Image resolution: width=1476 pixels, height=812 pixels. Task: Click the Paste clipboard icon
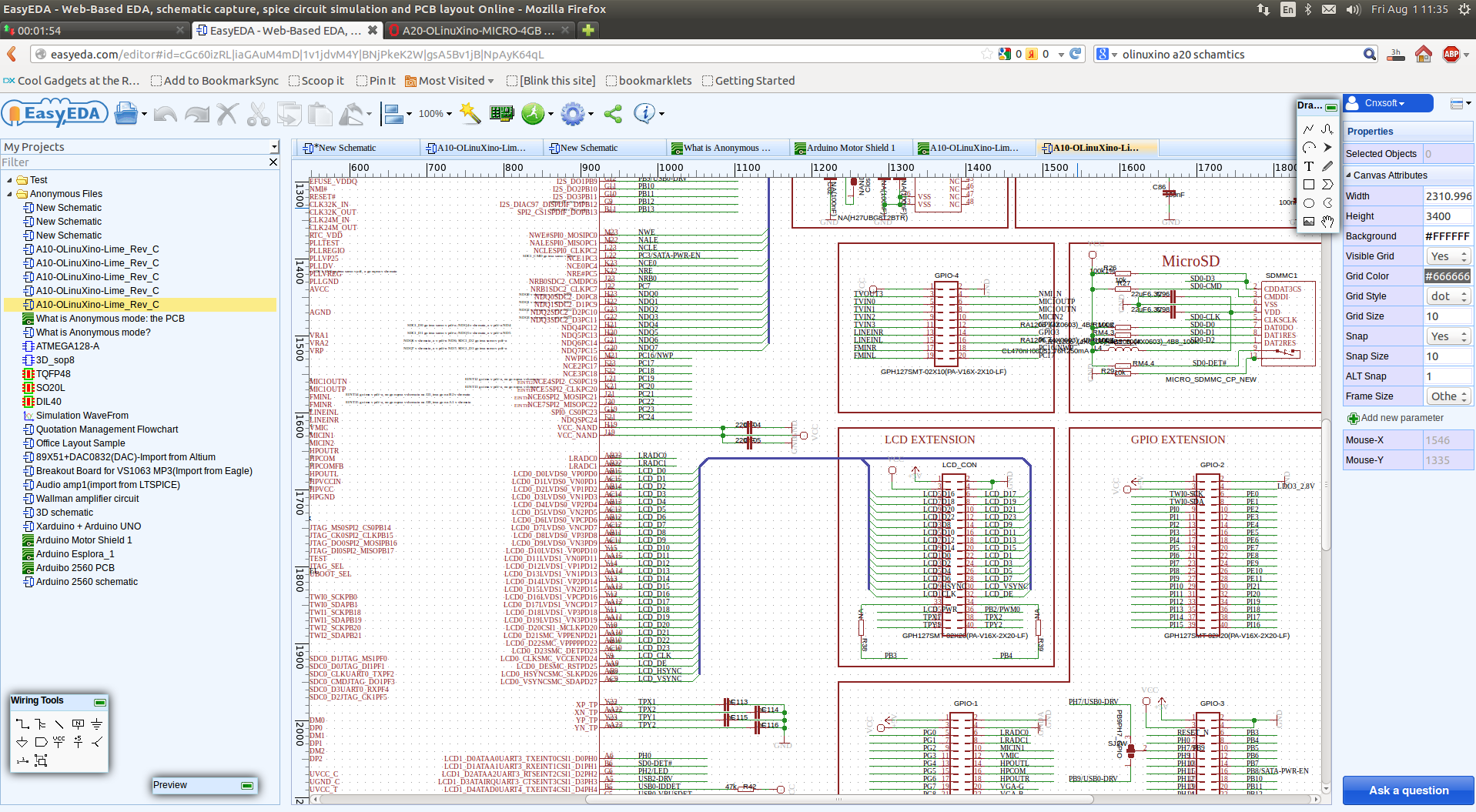click(x=320, y=114)
